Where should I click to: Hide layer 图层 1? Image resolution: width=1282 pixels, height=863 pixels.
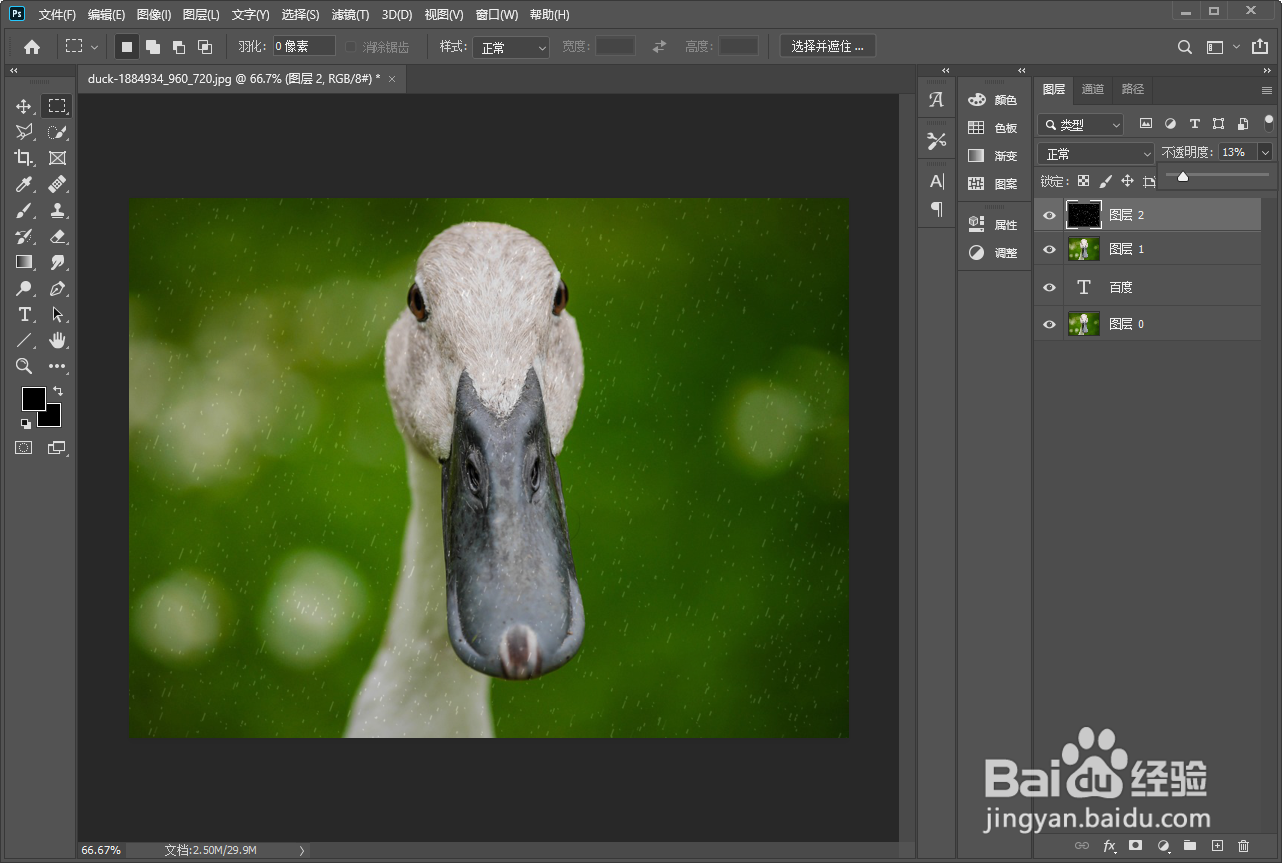pyautogui.click(x=1049, y=249)
